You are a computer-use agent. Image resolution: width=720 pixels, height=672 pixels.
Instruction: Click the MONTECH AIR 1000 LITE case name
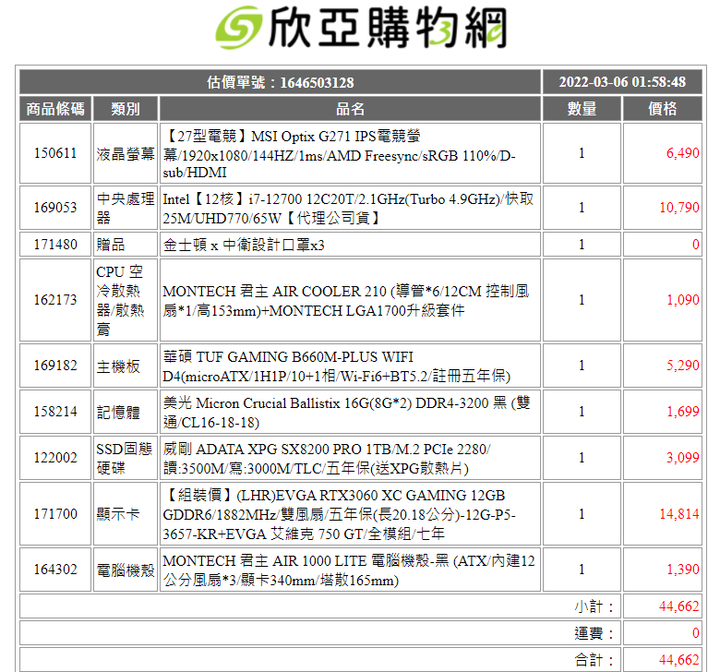click(349, 570)
